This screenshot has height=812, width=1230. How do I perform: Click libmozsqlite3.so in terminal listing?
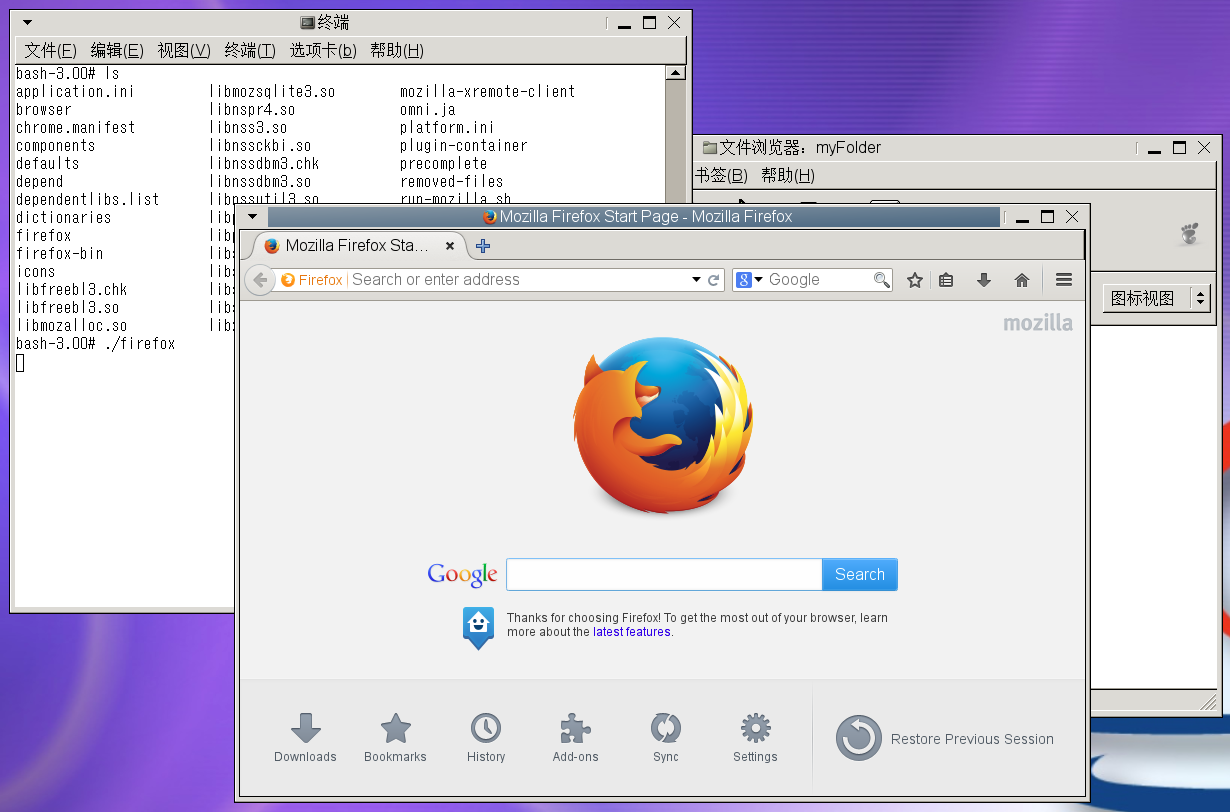pos(272,91)
